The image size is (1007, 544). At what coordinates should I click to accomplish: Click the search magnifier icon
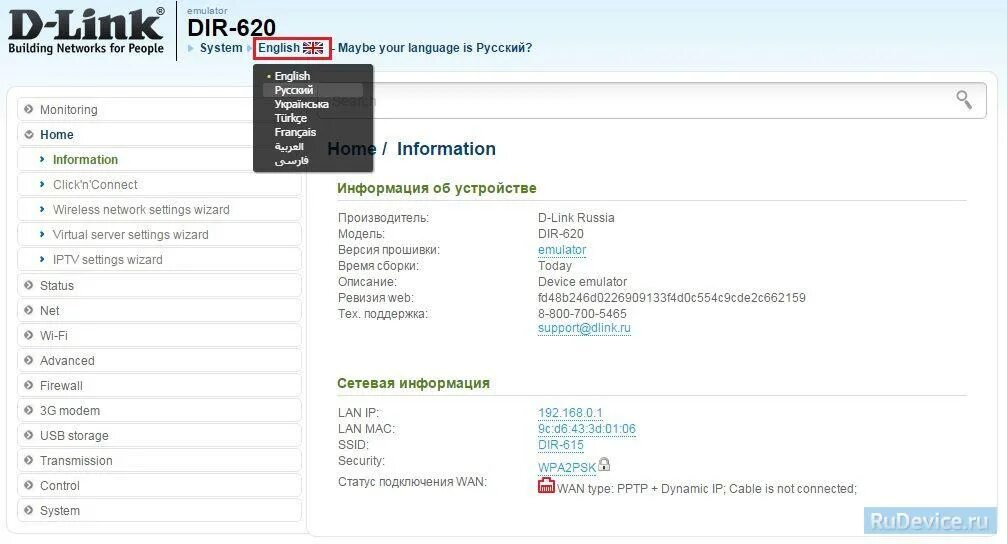964,100
